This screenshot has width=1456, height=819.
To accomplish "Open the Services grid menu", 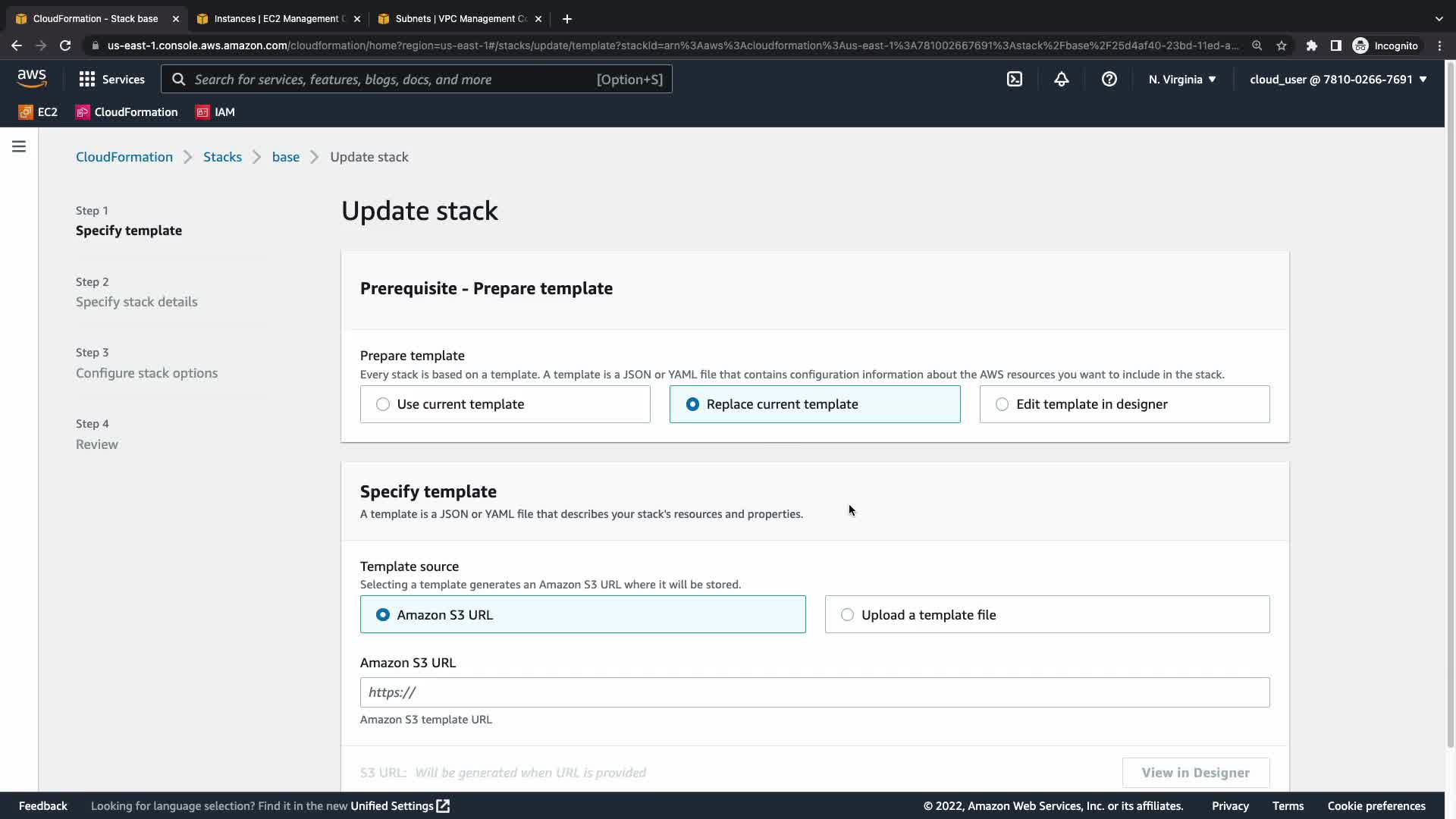I will 111,79.
